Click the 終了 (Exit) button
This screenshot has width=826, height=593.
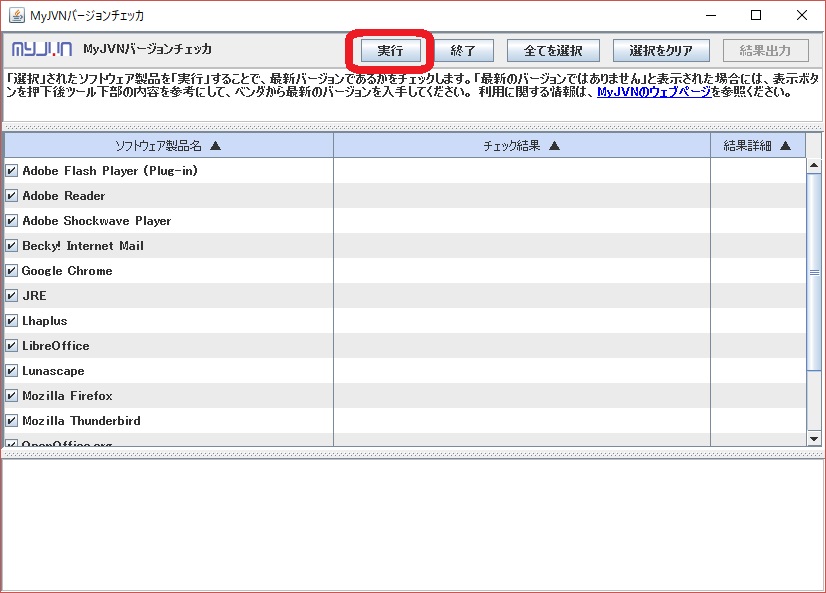(x=464, y=51)
